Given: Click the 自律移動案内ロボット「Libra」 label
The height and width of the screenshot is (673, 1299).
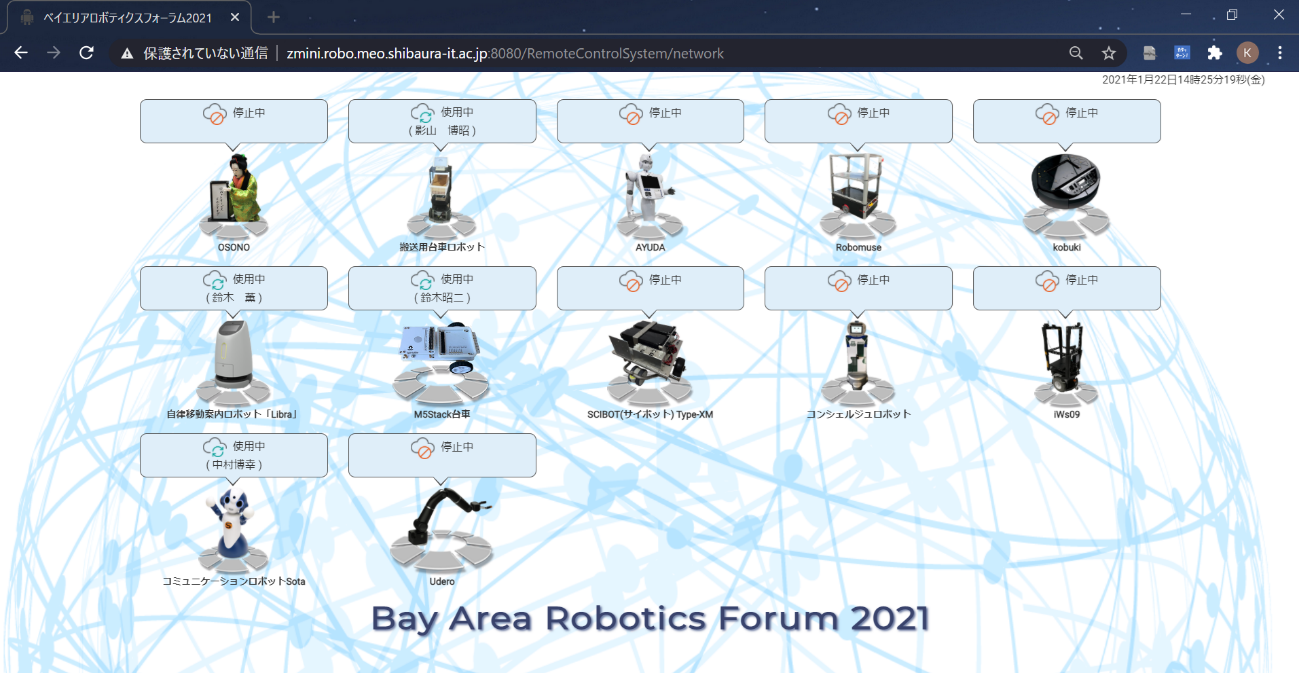Looking at the screenshot, I should 234,414.
